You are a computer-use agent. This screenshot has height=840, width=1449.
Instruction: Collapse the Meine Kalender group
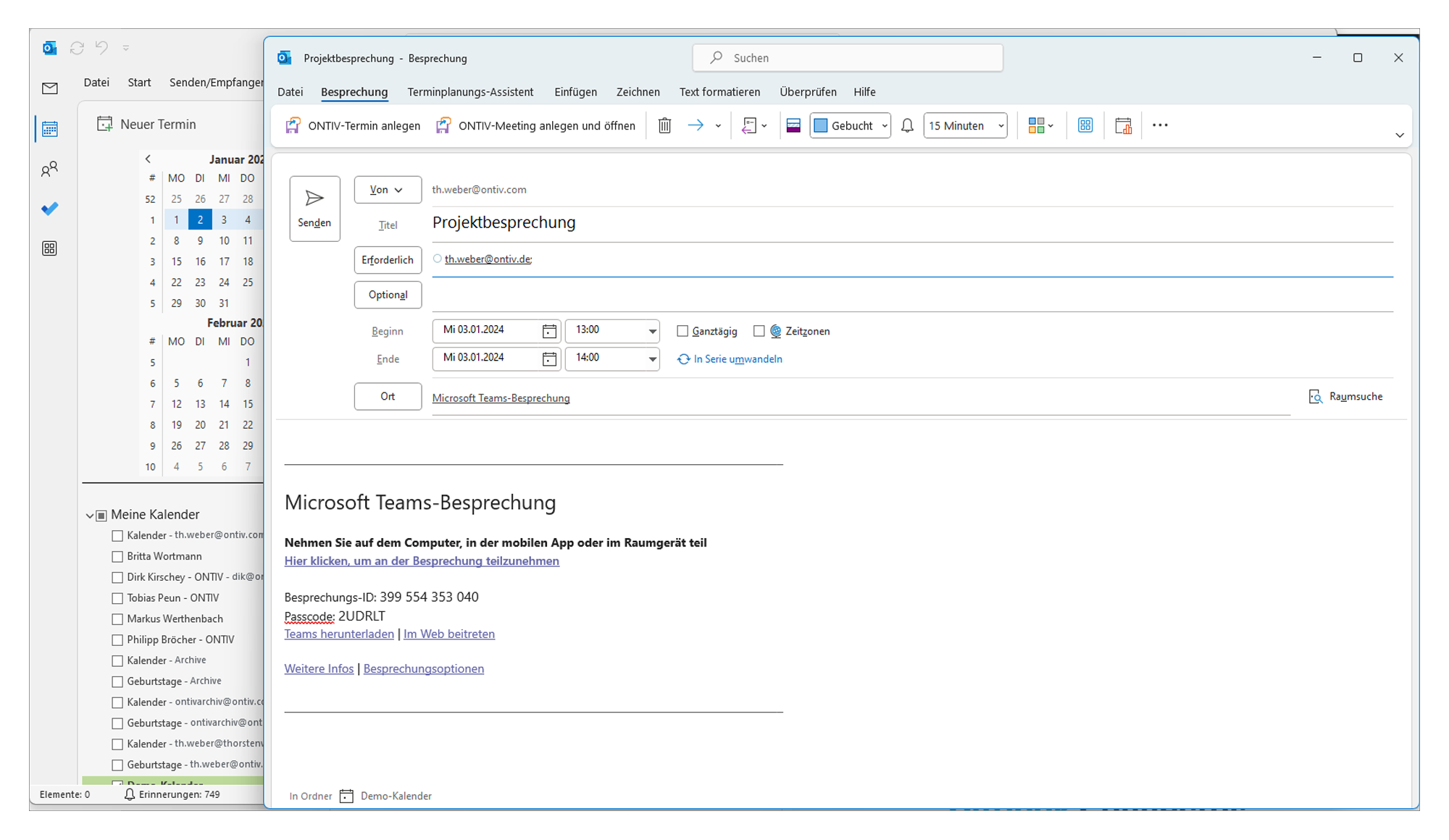(90, 516)
